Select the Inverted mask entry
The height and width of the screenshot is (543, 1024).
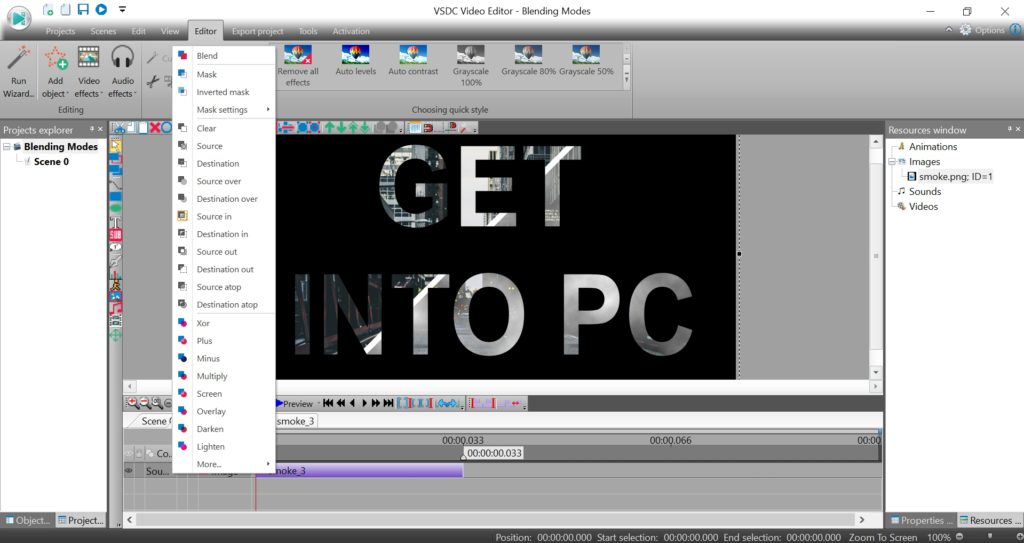pyautogui.click(x=224, y=91)
